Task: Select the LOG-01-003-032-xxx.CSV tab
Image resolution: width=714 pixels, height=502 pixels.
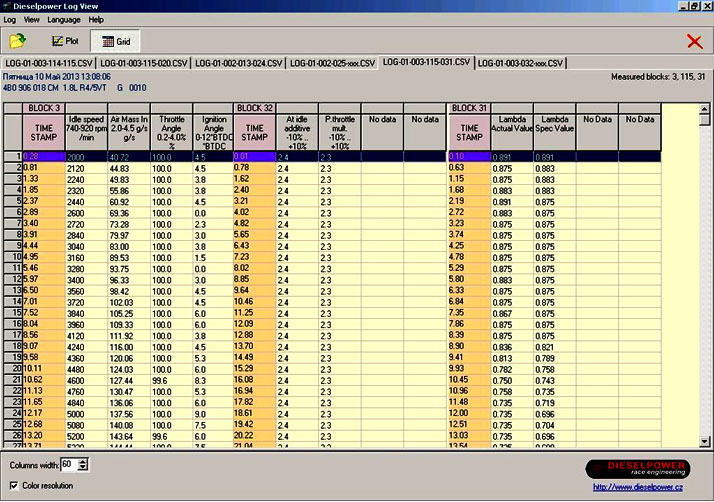Action: coord(521,63)
